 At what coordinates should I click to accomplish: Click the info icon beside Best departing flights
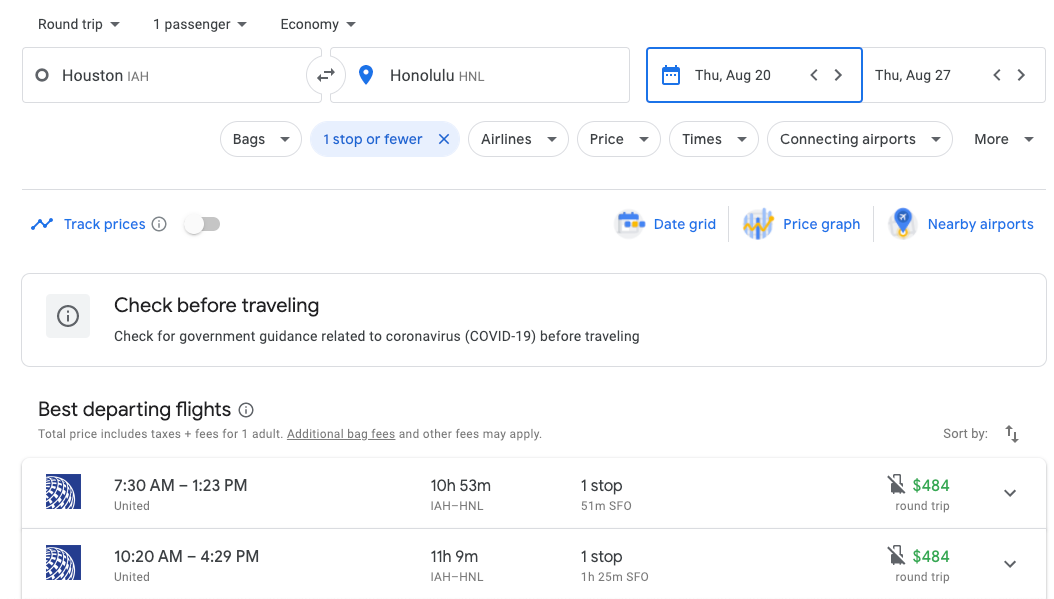coord(246,410)
